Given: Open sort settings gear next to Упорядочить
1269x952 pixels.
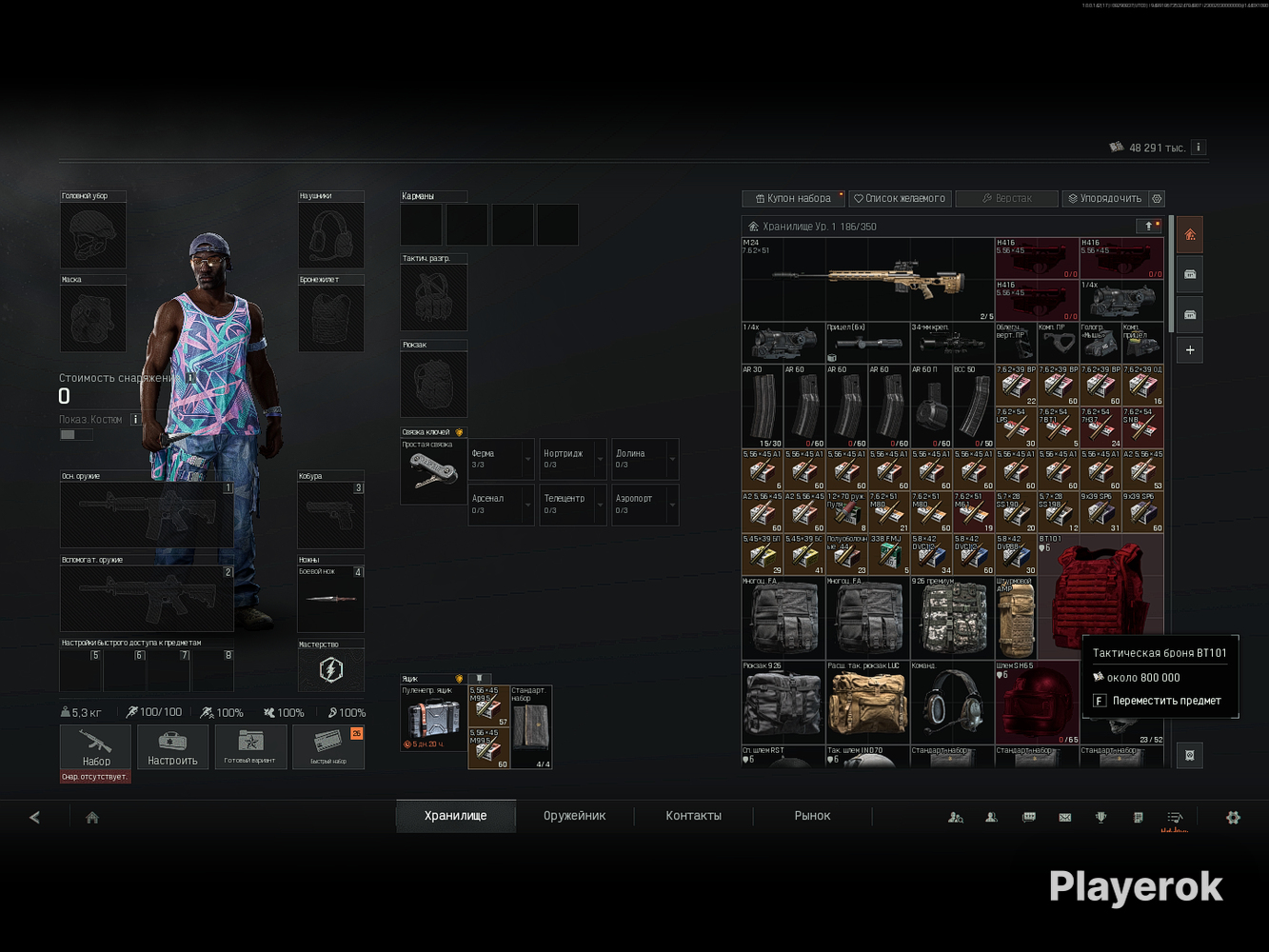Looking at the screenshot, I should pos(1158,199).
